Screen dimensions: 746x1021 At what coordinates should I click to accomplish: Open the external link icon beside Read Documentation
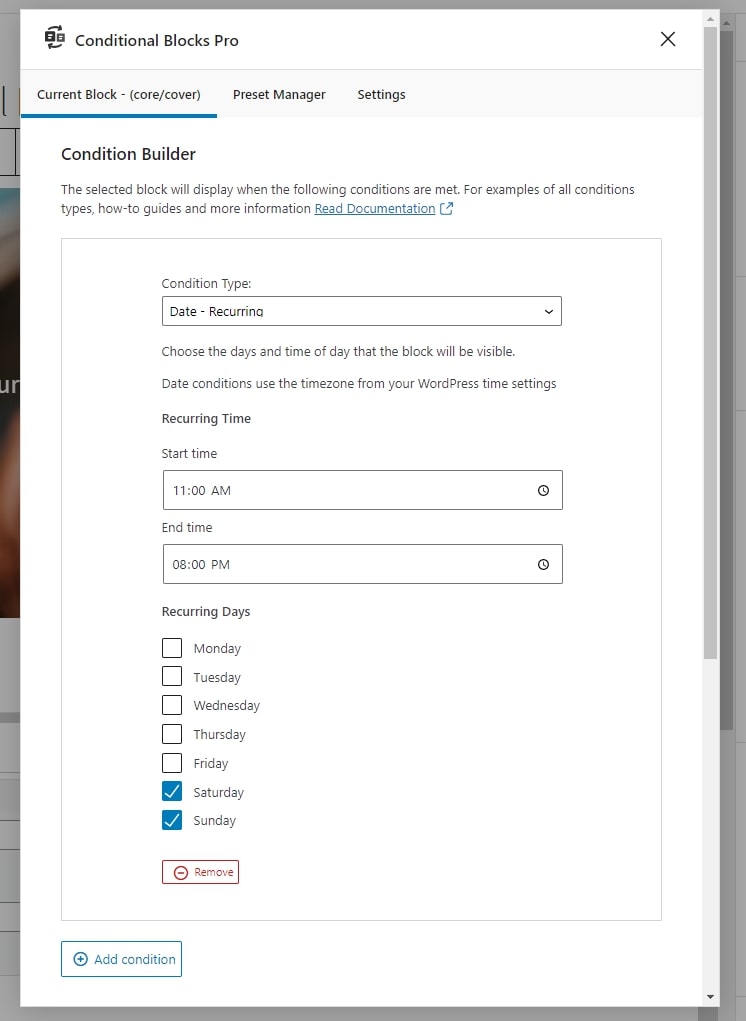click(447, 208)
